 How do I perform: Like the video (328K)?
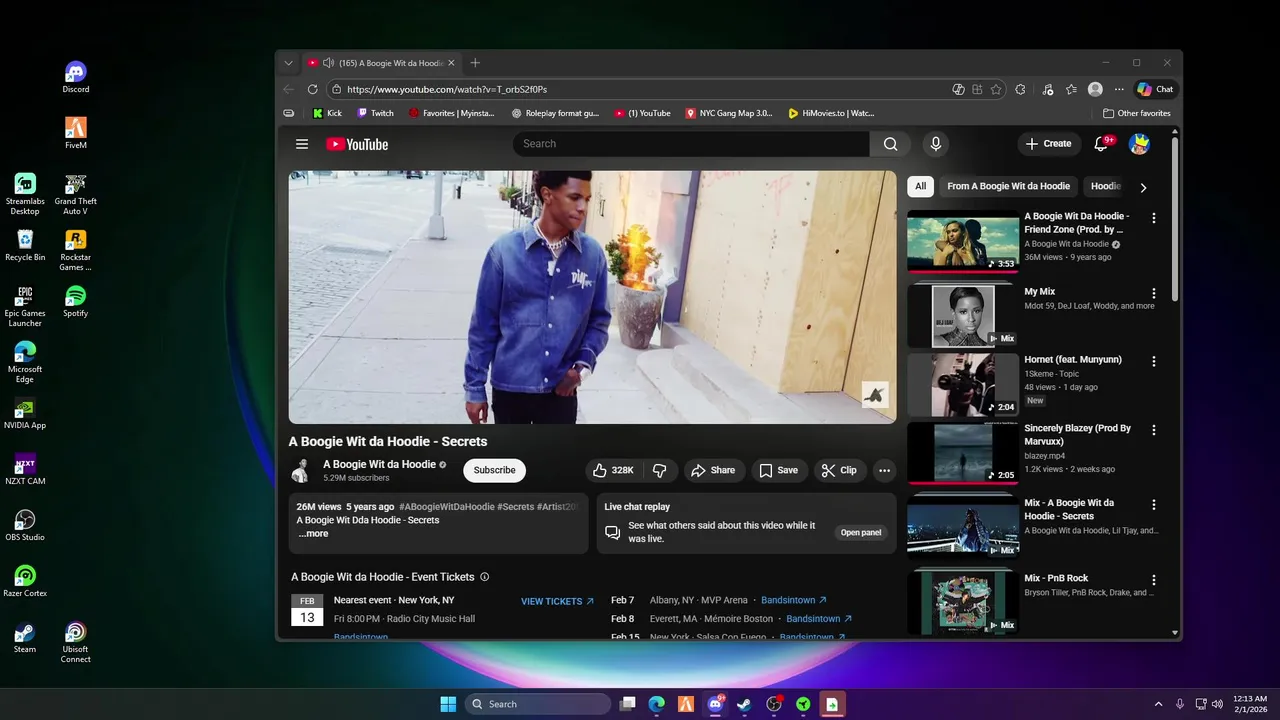coord(612,470)
